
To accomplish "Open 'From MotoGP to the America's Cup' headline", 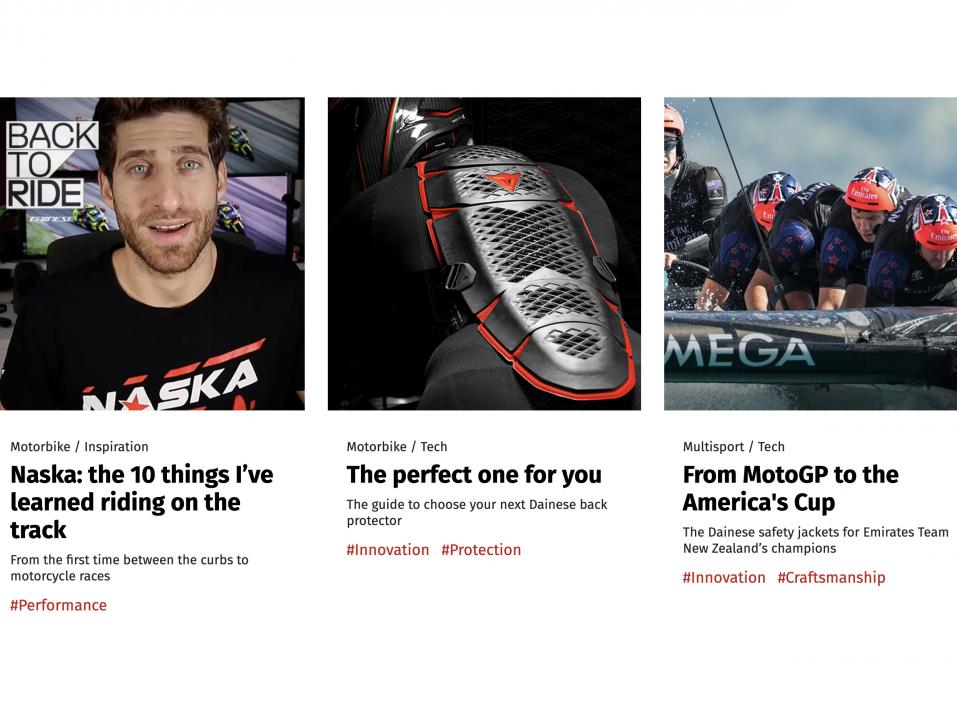I will [790, 488].
